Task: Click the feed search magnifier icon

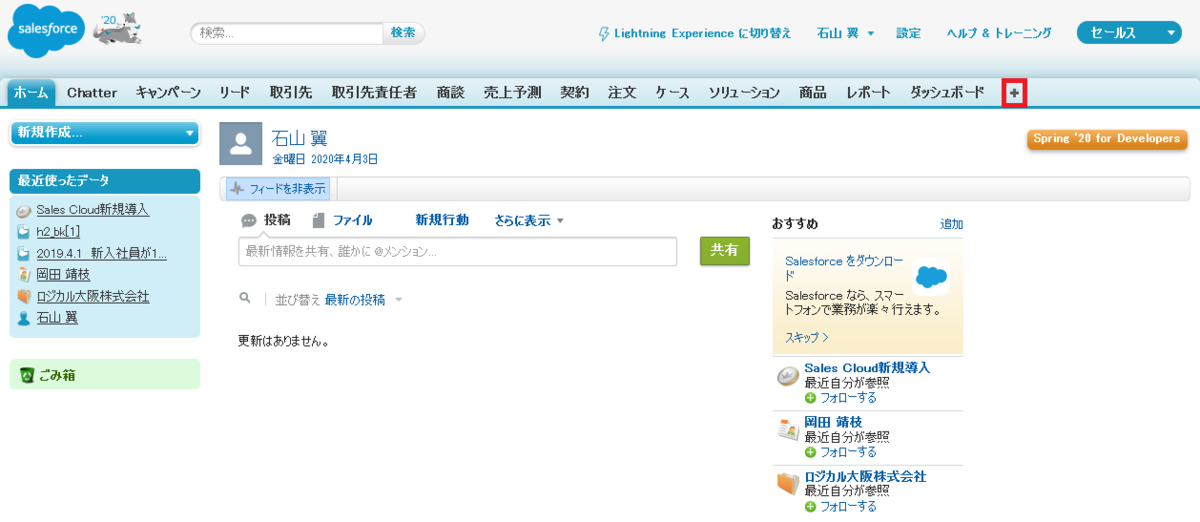Action: click(245, 299)
